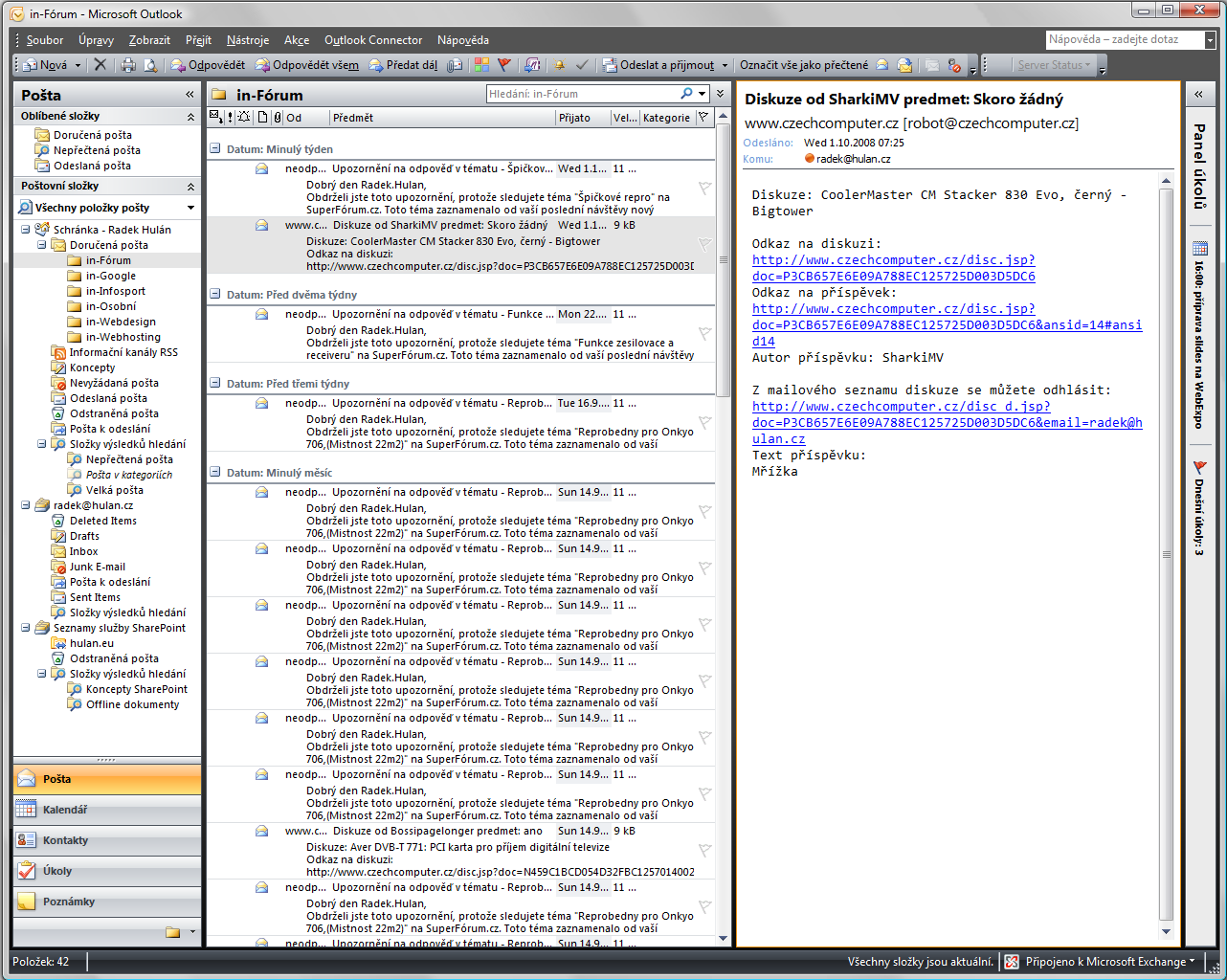Switch to the Kontakty pane
The image size is (1227, 980).
coord(107,840)
